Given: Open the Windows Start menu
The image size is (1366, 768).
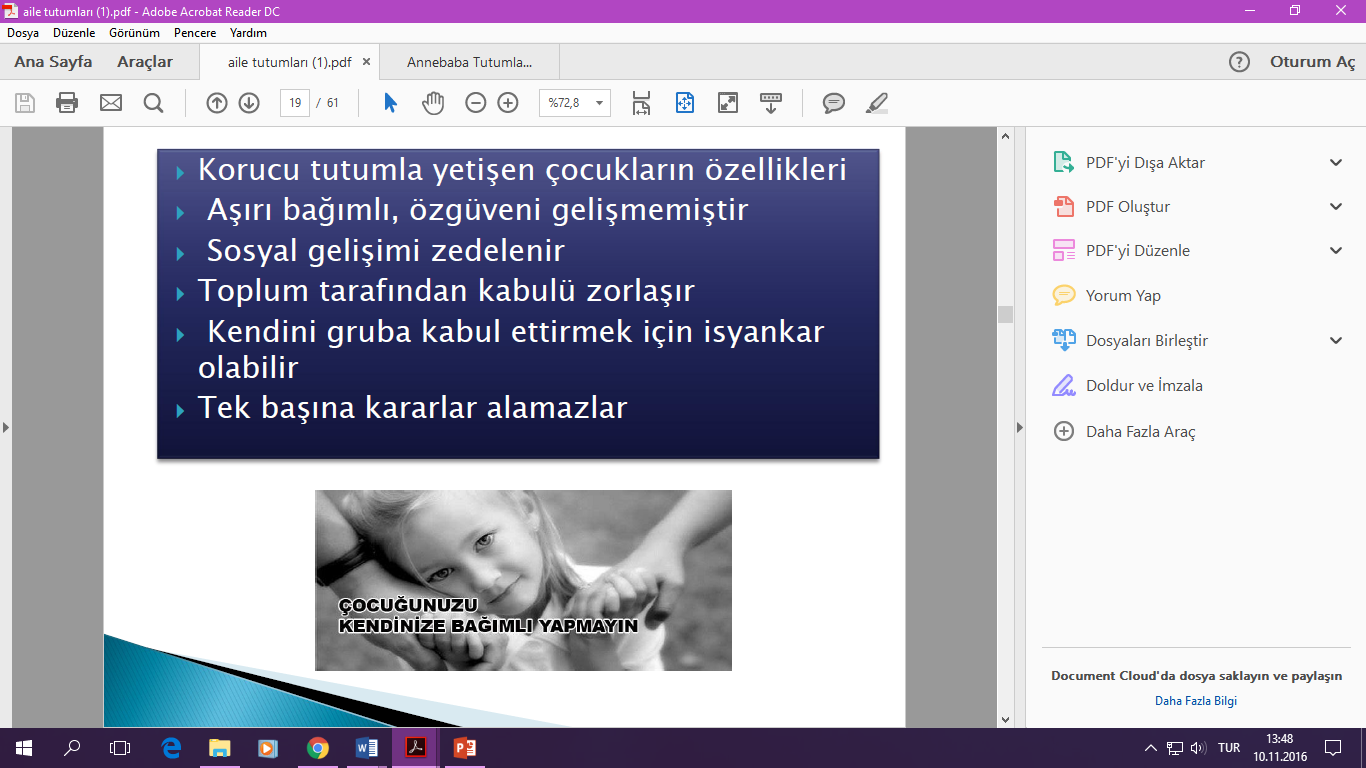Looking at the screenshot, I should [24, 747].
